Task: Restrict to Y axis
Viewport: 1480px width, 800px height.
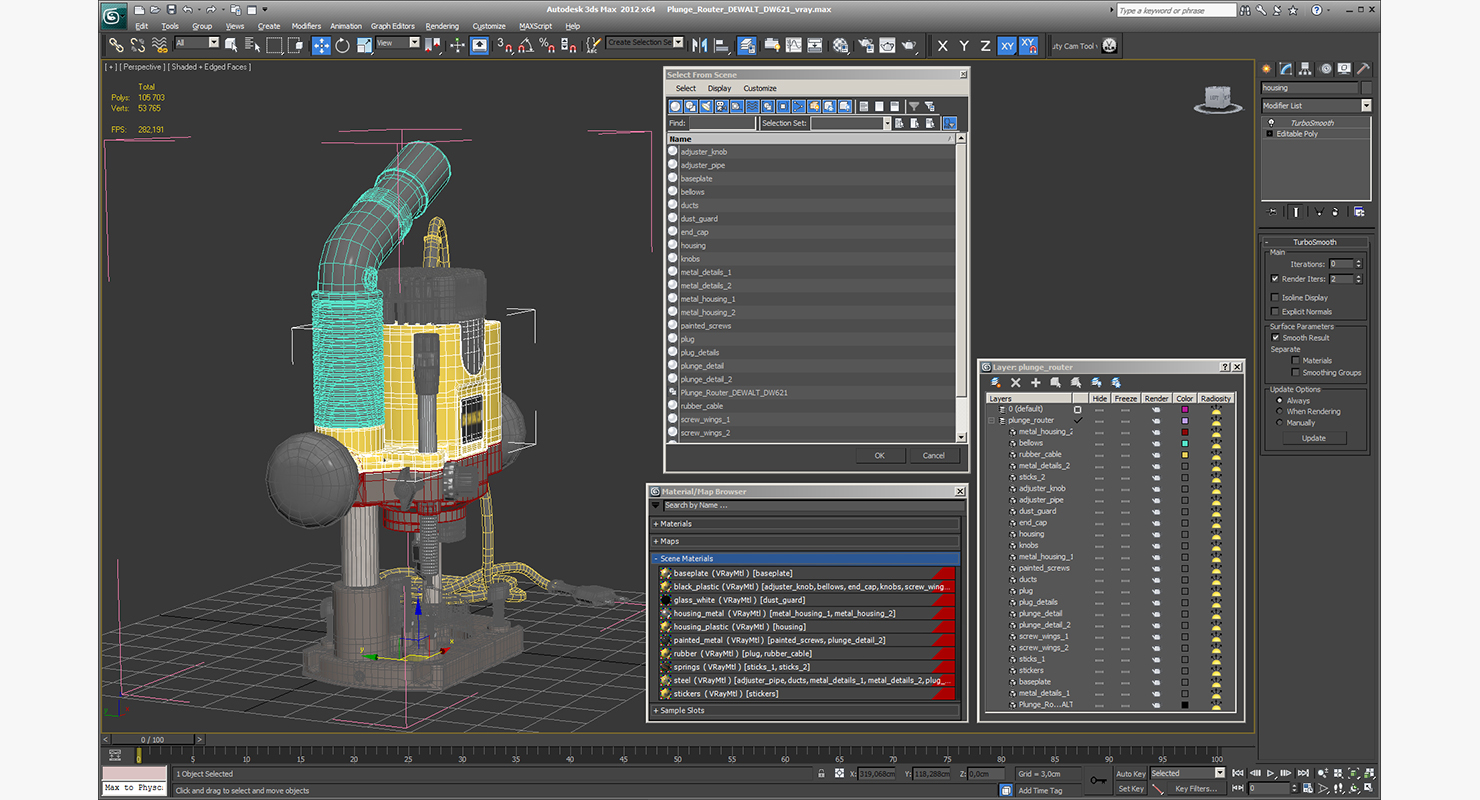Action: (964, 46)
